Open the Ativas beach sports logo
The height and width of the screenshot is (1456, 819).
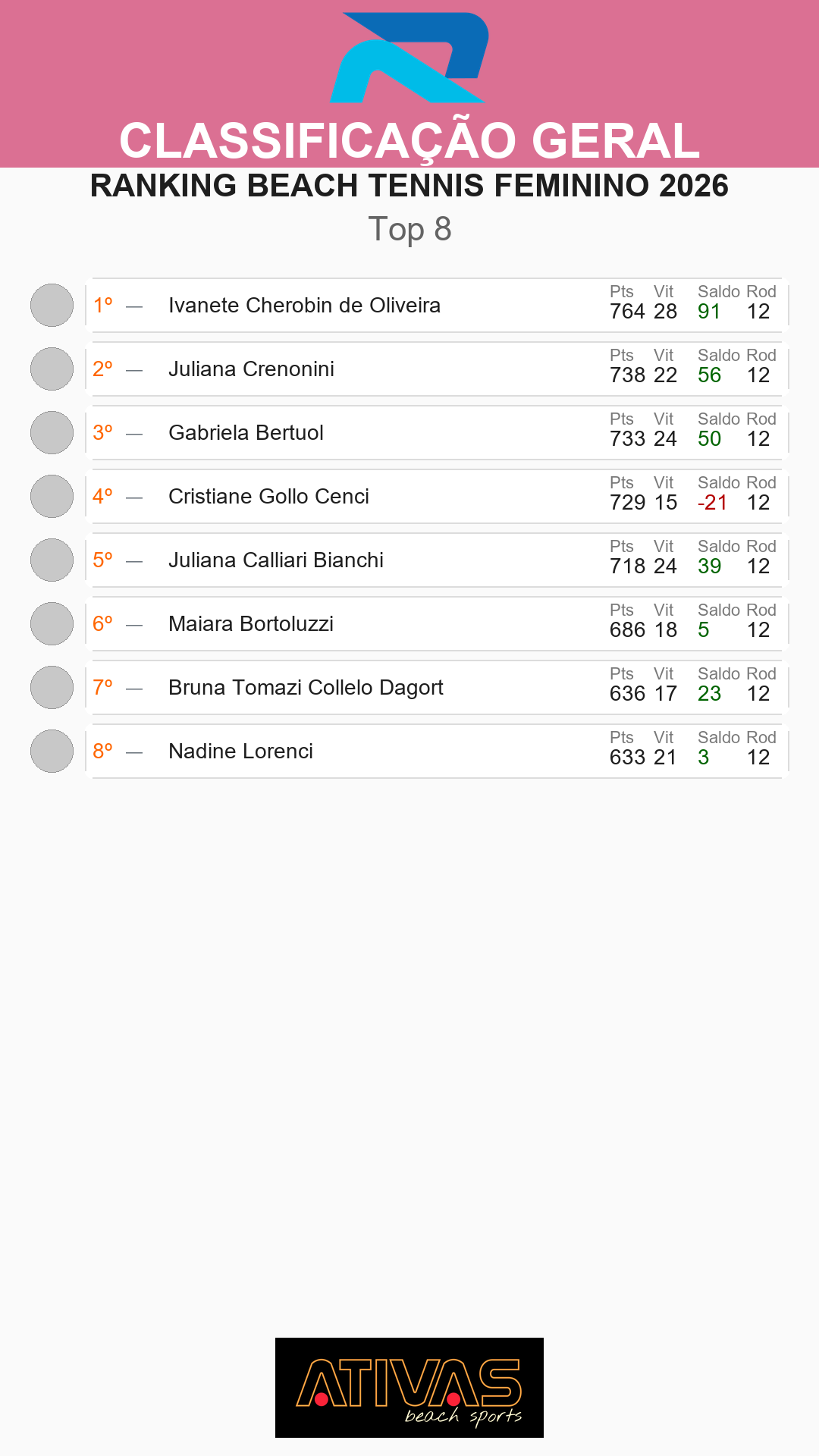coord(409,1388)
